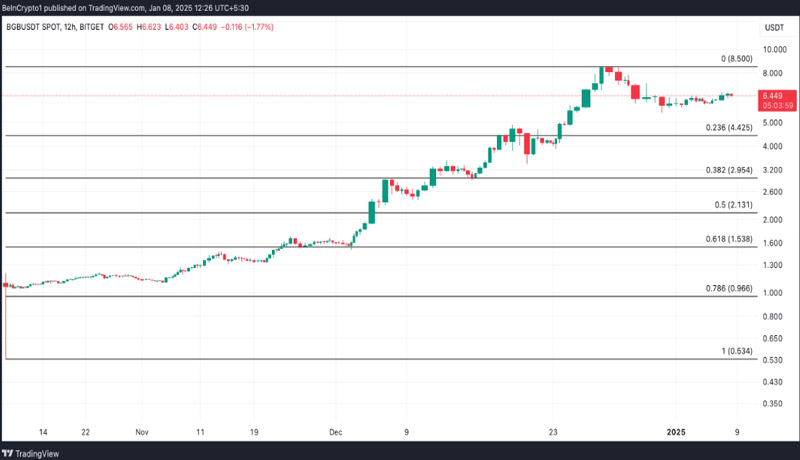Click the 0.800 price axis label
The image size is (800, 460).
tap(772, 317)
